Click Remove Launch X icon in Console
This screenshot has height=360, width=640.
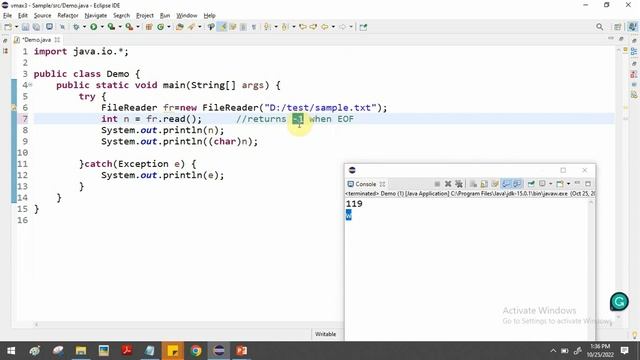click(x=448, y=184)
